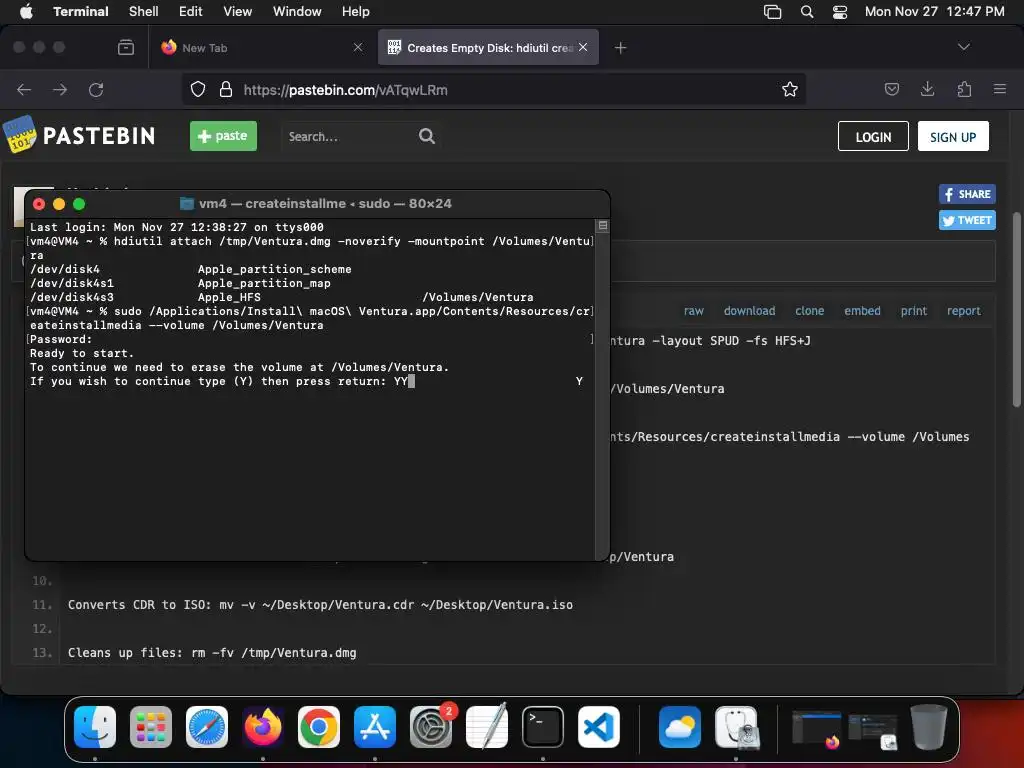Close the New Tab tab

click(x=358, y=47)
